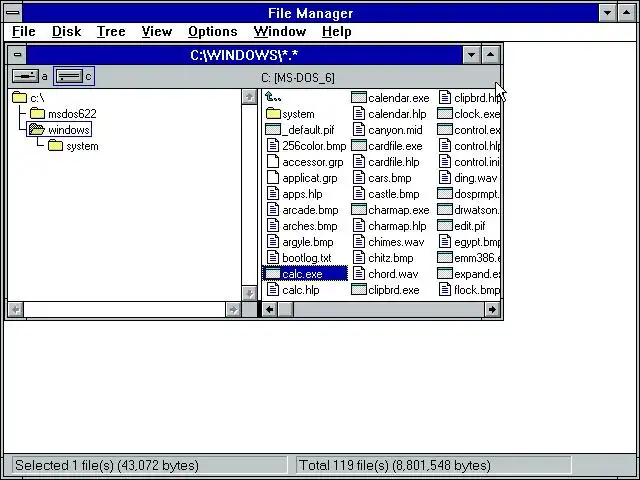Click the accessor.grp blank file icon
640x480 pixels.
coord(273,162)
